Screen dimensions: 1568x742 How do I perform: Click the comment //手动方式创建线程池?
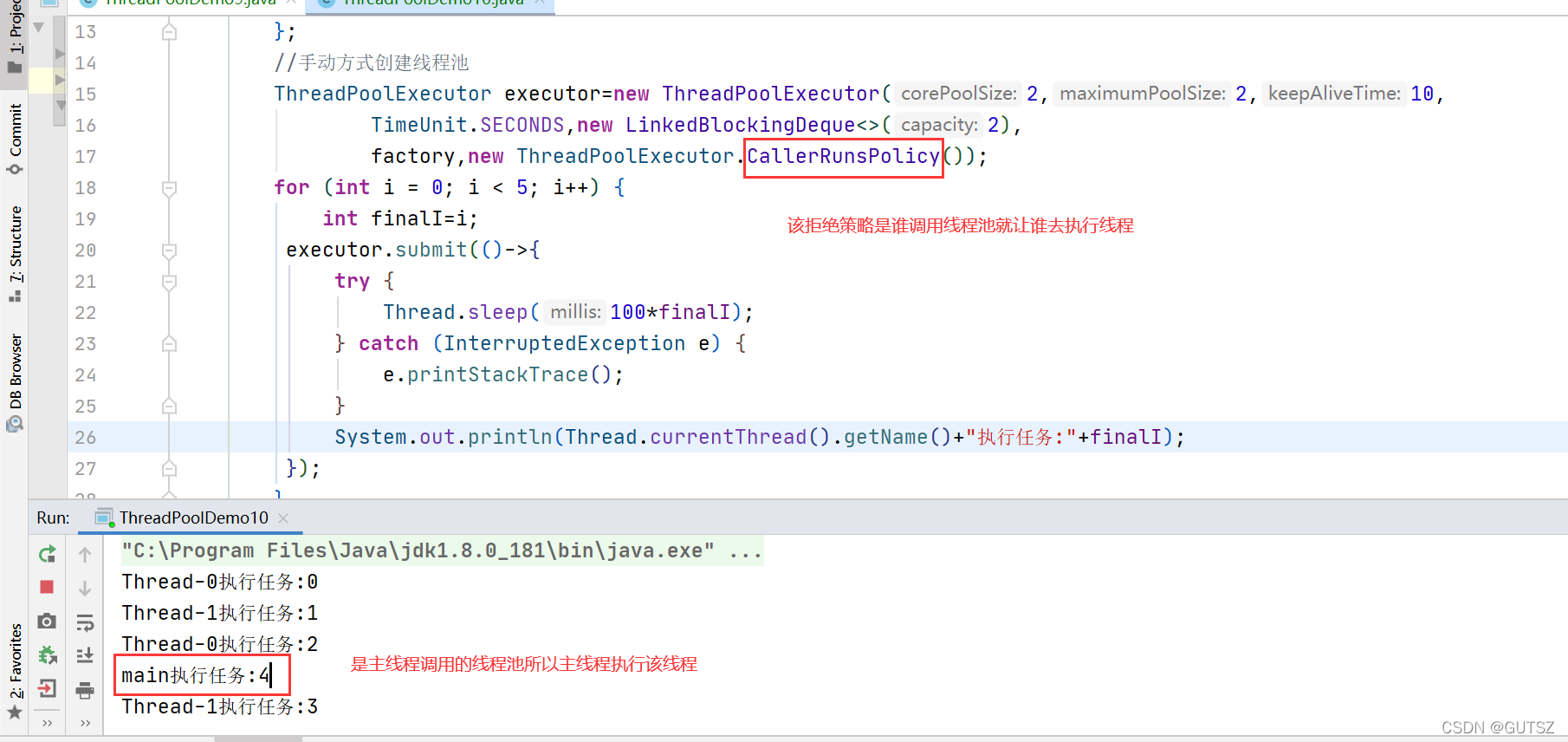point(372,62)
